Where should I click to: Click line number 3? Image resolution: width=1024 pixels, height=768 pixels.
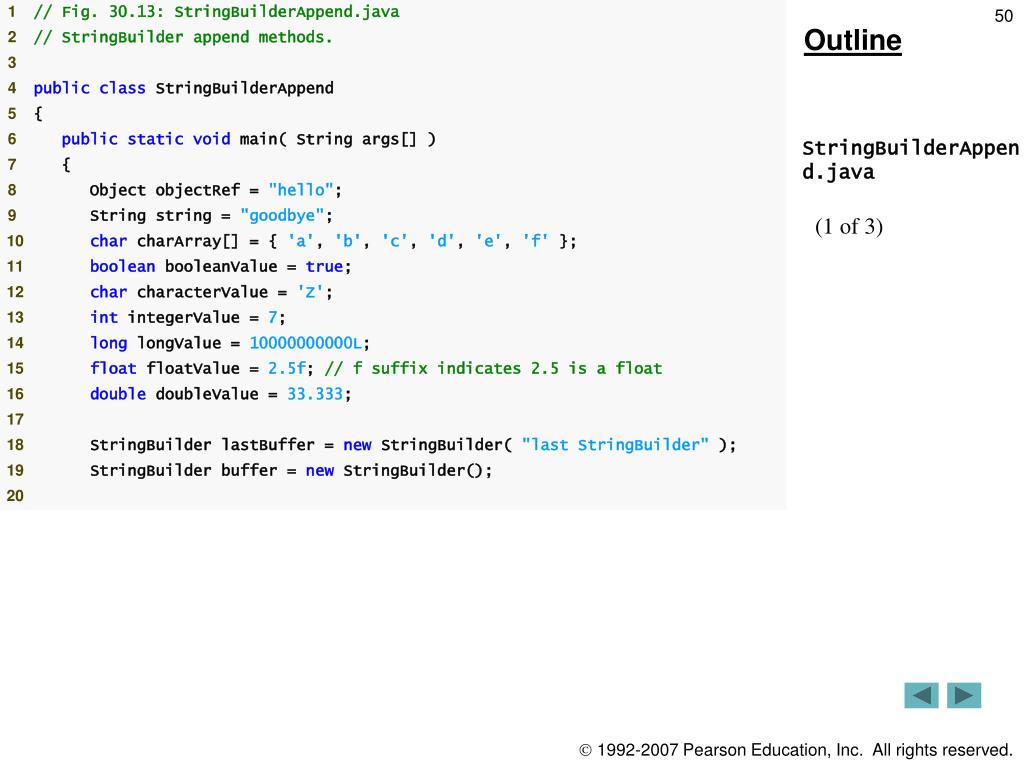click(12, 63)
